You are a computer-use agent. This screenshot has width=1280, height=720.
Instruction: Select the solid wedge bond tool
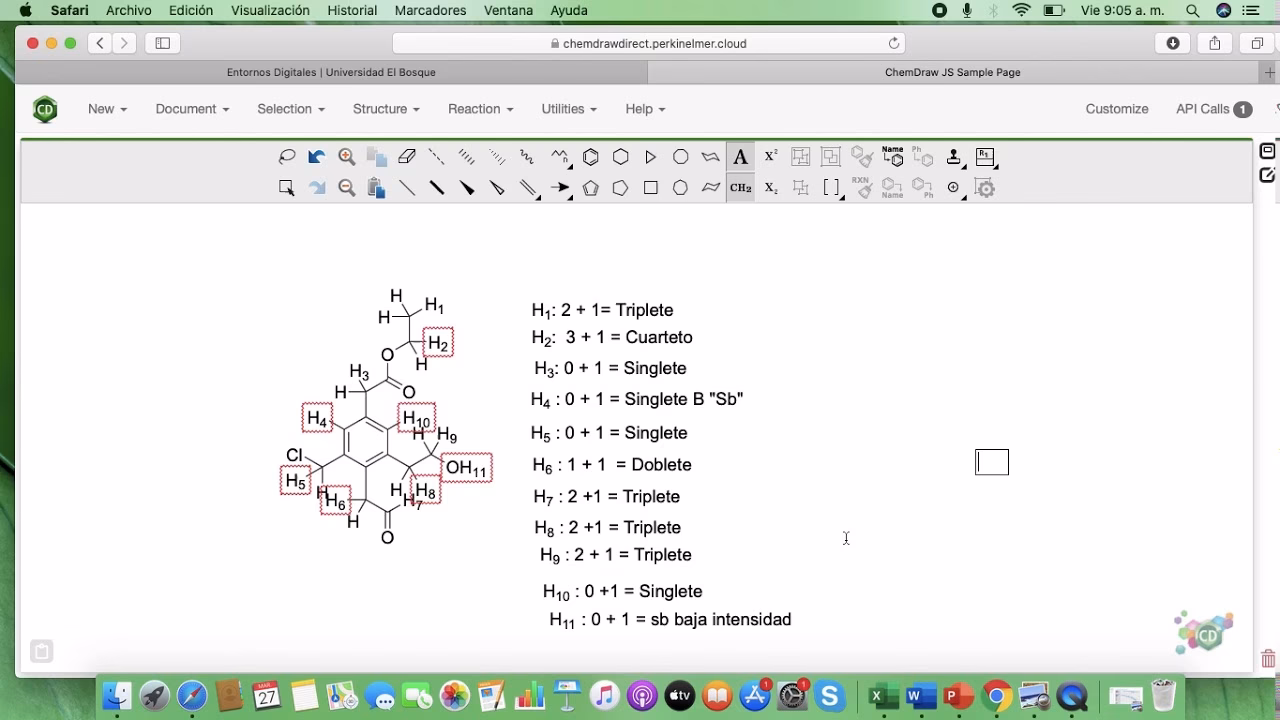pyautogui.click(x=467, y=188)
